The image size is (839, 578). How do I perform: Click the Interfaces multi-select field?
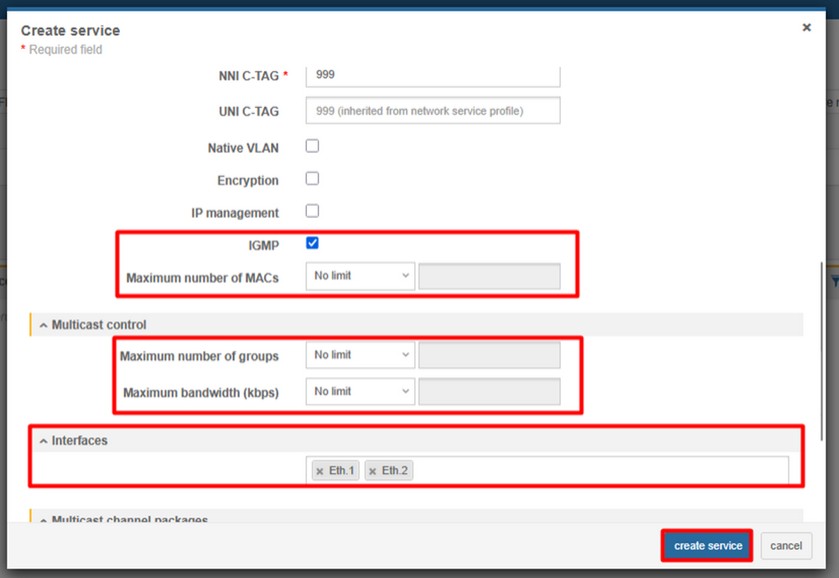point(600,471)
